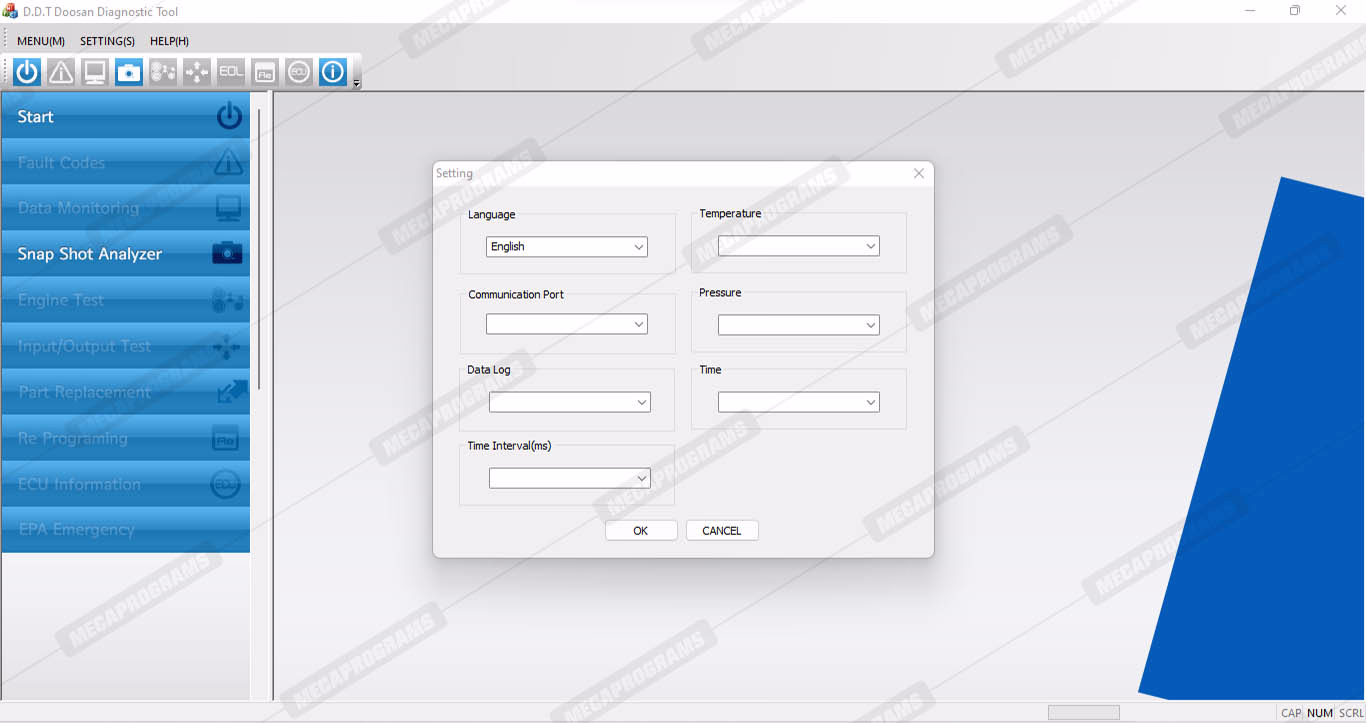
Task: Click the "Language" label in the dialog
Action: coord(492,215)
